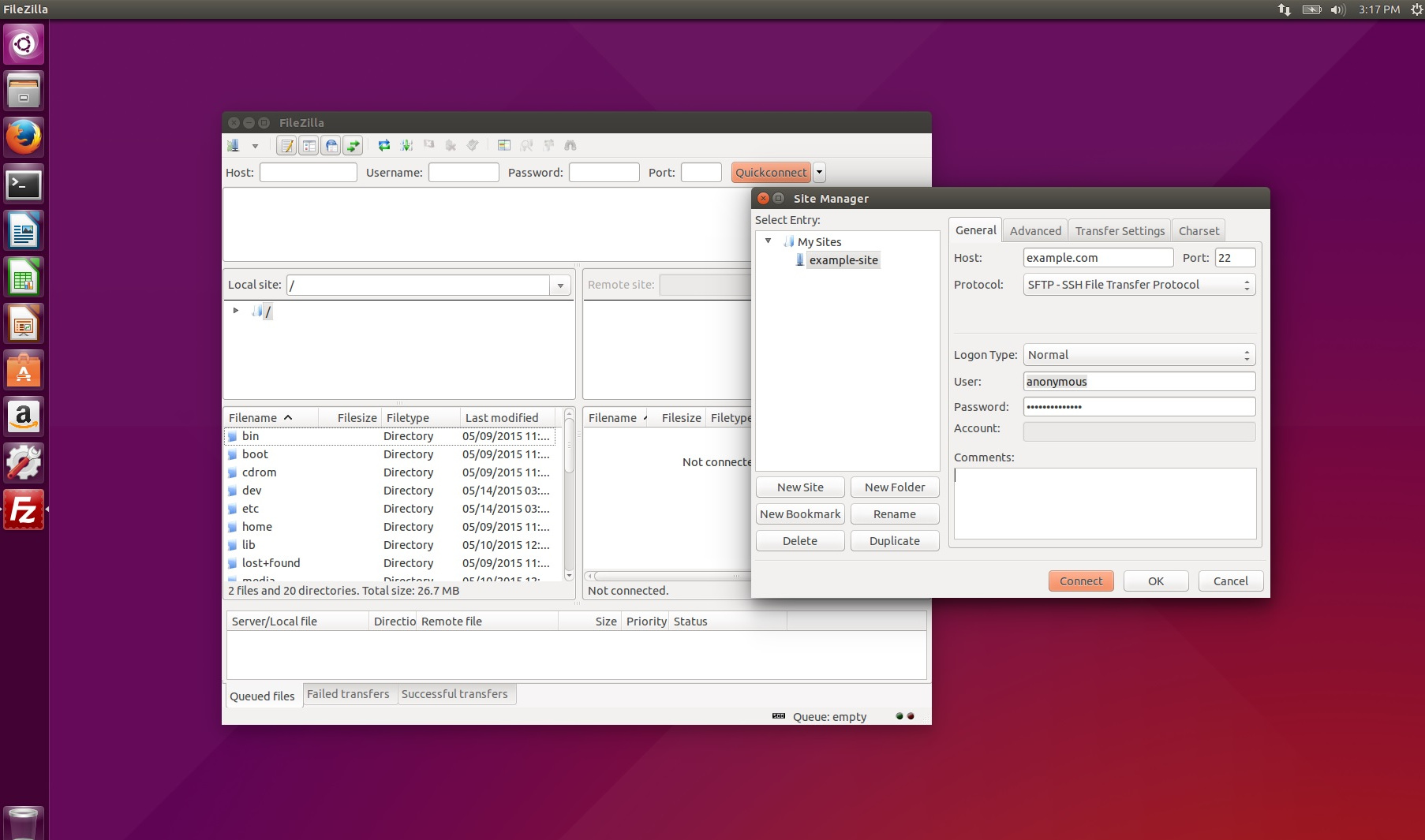This screenshot has height=840, width=1425.
Task: Open the Trash in the dock
Action: (x=24, y=823)
